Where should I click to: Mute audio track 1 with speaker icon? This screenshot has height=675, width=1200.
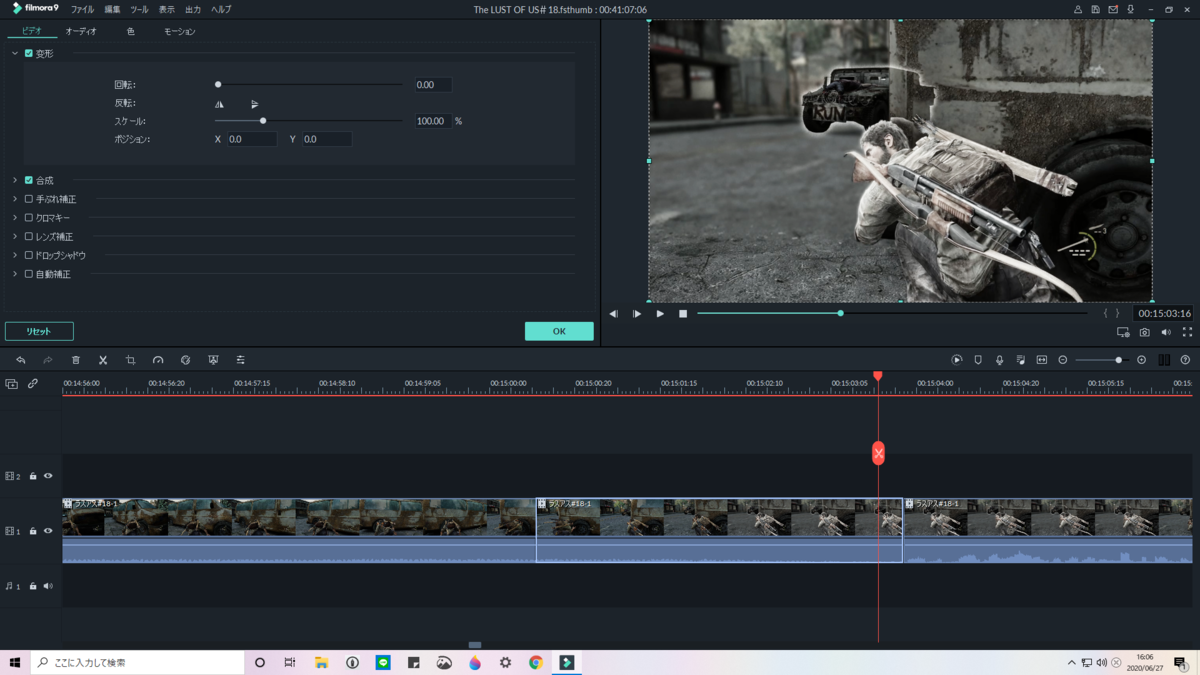(47, 586)
